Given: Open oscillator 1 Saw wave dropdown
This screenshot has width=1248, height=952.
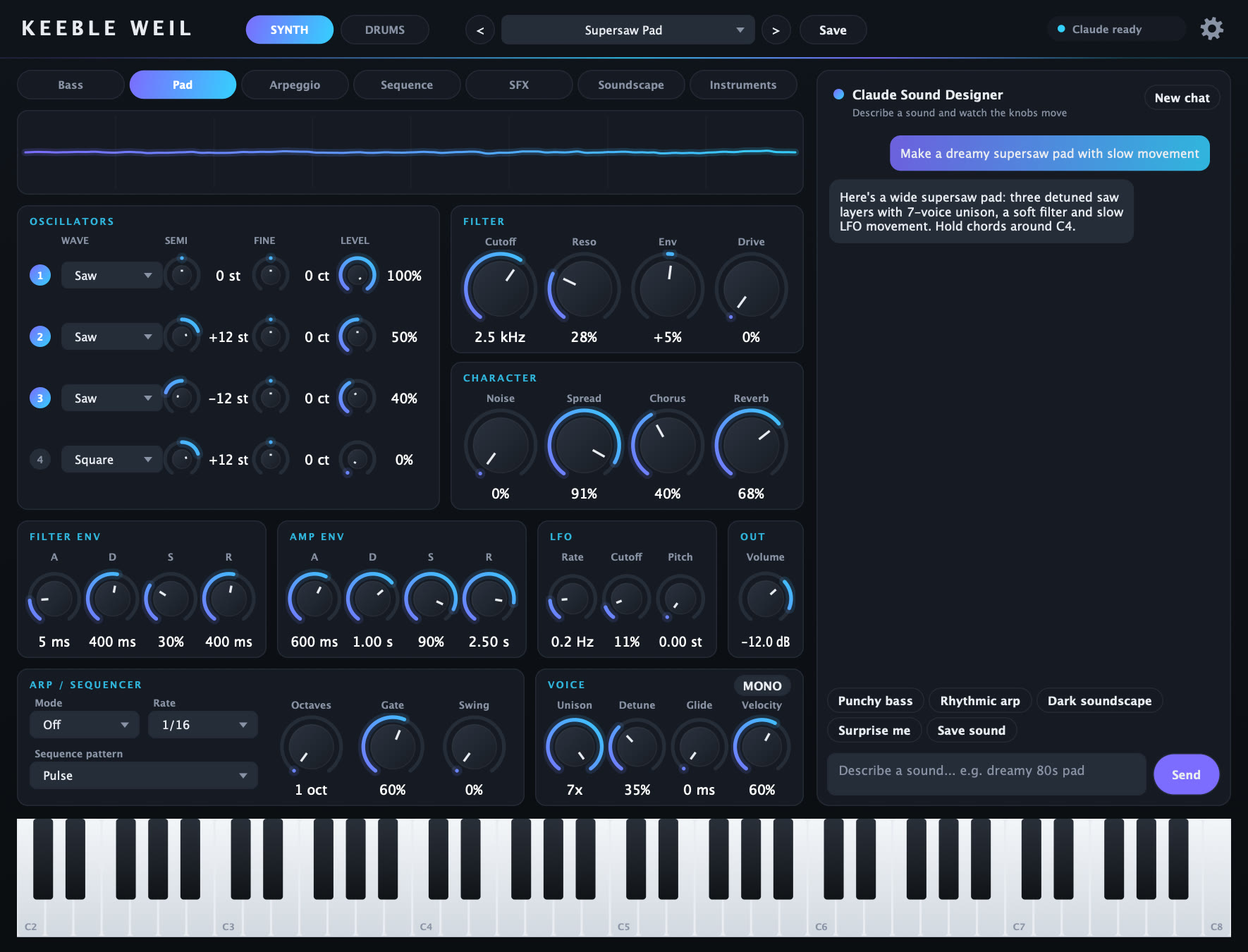Looking at the screenshot, I should tap(111, 276).
